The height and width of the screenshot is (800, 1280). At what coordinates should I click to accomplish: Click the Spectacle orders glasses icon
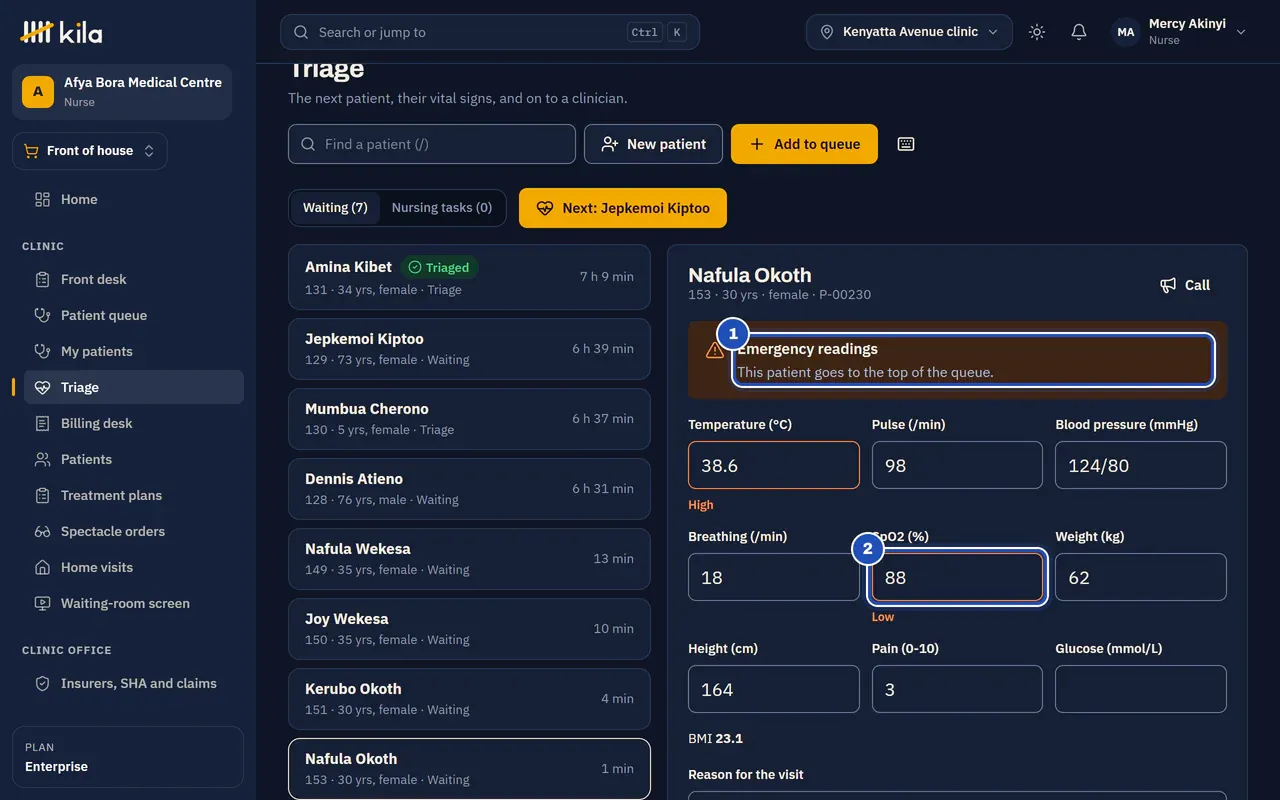[x=42, y=531]
